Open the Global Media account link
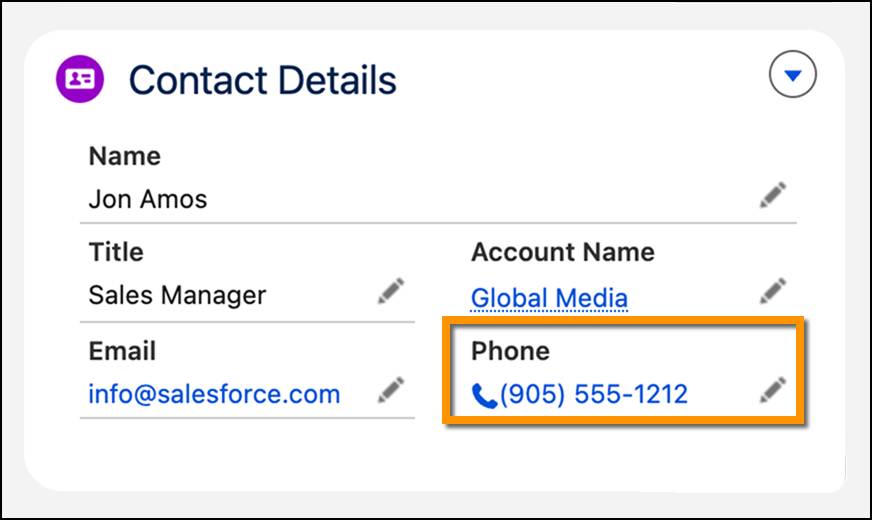Image resolution: width=872 pixels, height=520 pixels. pyautogui.click(x=549, y=298)
